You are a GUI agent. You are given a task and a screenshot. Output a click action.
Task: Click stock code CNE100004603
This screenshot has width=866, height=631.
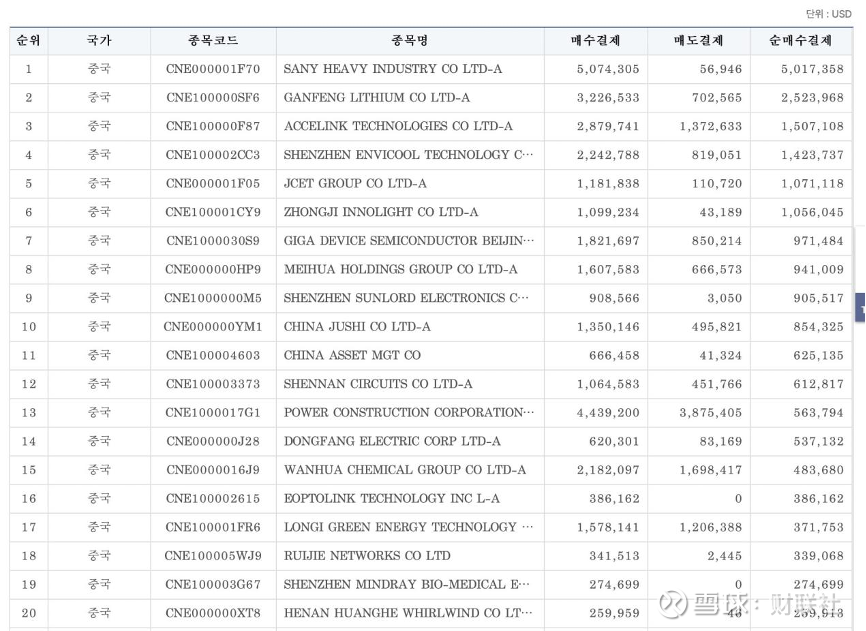coord(213,356)
